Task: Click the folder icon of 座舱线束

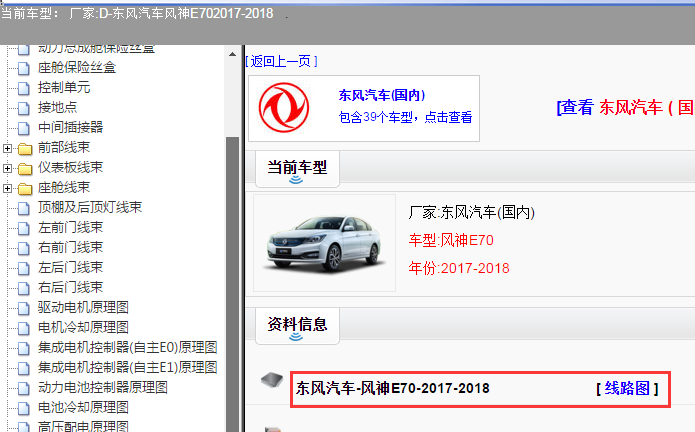Action: [25, 188]
